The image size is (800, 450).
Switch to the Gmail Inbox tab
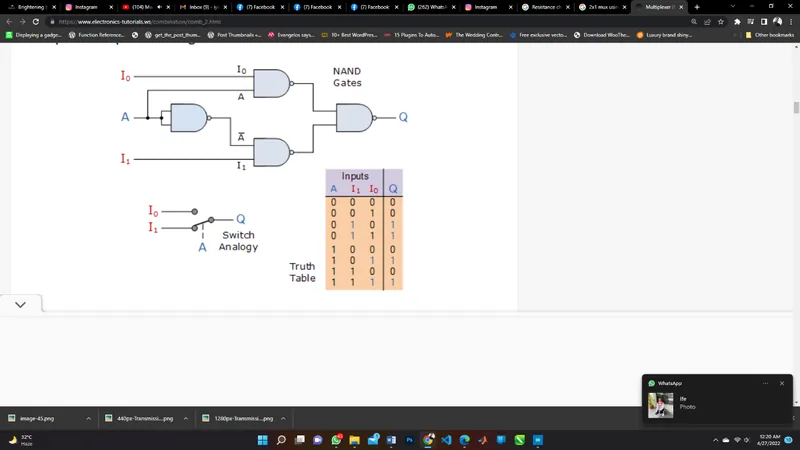pyautogui.click(x=203, y=7)
